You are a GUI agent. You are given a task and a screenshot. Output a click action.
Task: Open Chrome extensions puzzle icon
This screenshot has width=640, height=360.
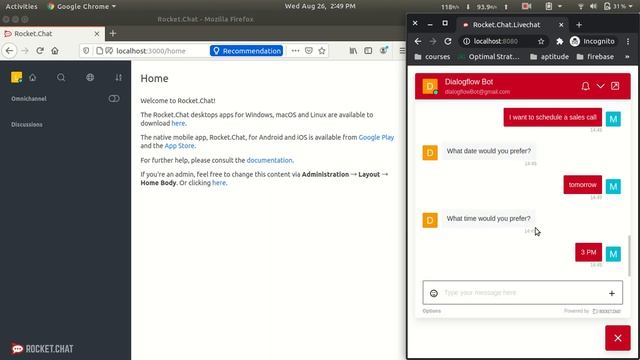pyautogui.click(x=560, y=41)
